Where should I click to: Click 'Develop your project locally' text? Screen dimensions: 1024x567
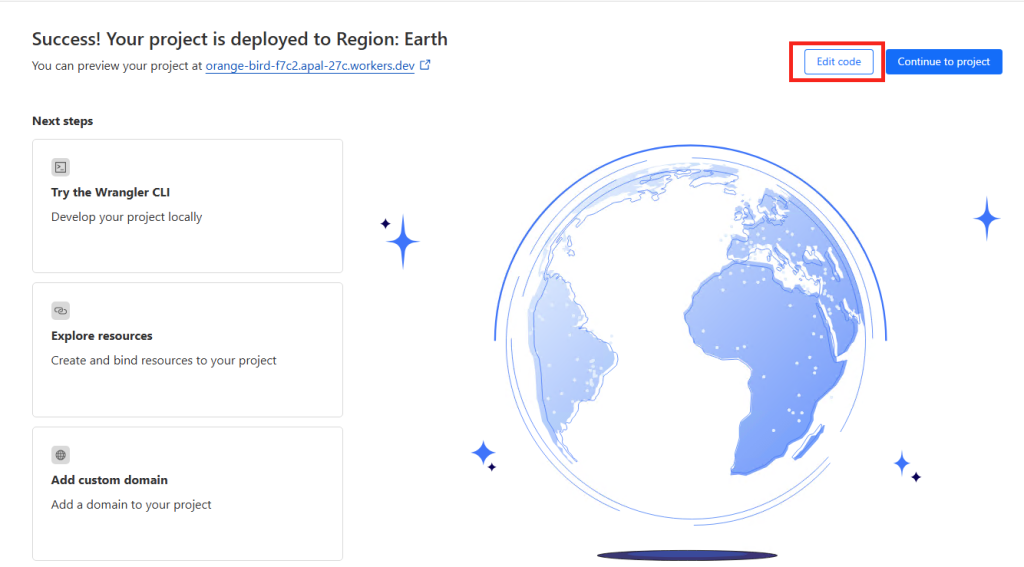click(127, 217)
